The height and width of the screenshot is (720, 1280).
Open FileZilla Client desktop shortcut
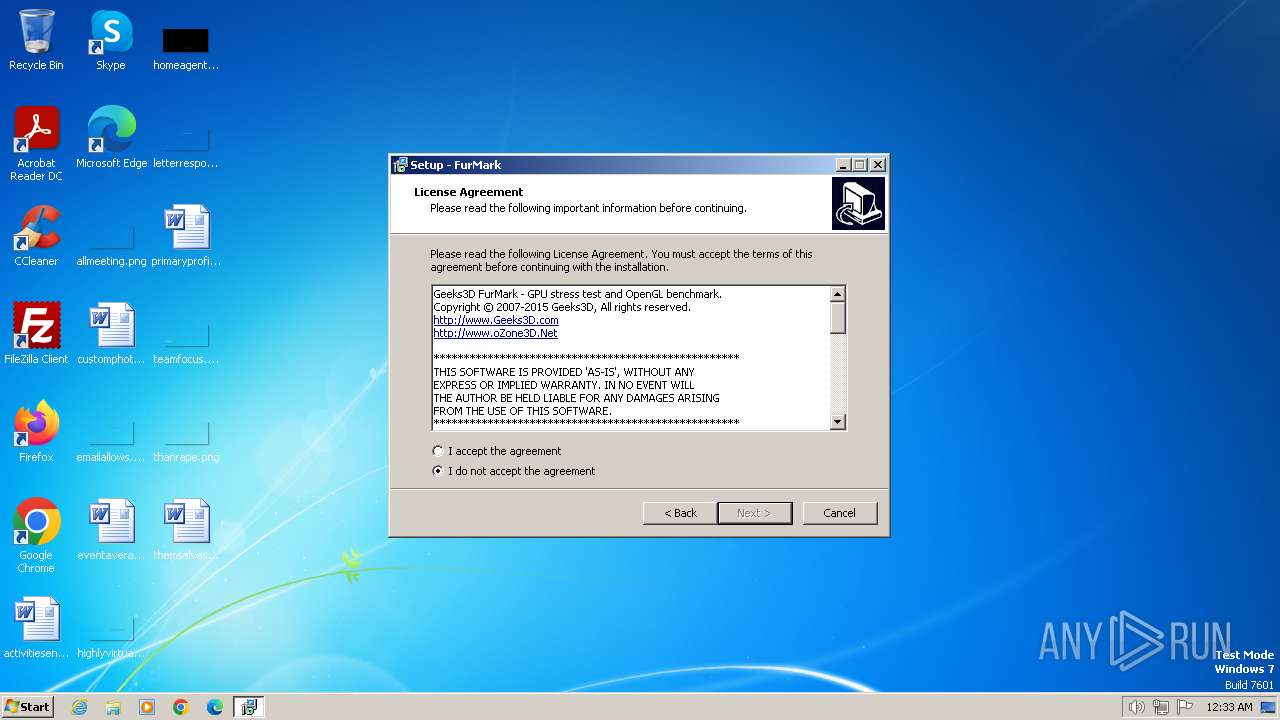pyautogui.click(x=36, y=334)
